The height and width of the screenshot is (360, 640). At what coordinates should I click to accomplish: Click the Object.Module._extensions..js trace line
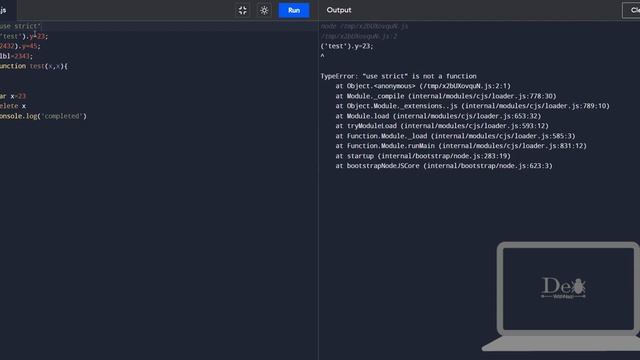(x=472, y=106)
